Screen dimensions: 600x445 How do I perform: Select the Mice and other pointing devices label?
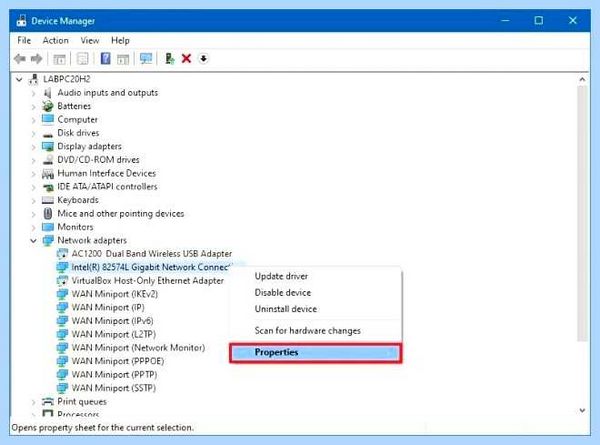121,214
